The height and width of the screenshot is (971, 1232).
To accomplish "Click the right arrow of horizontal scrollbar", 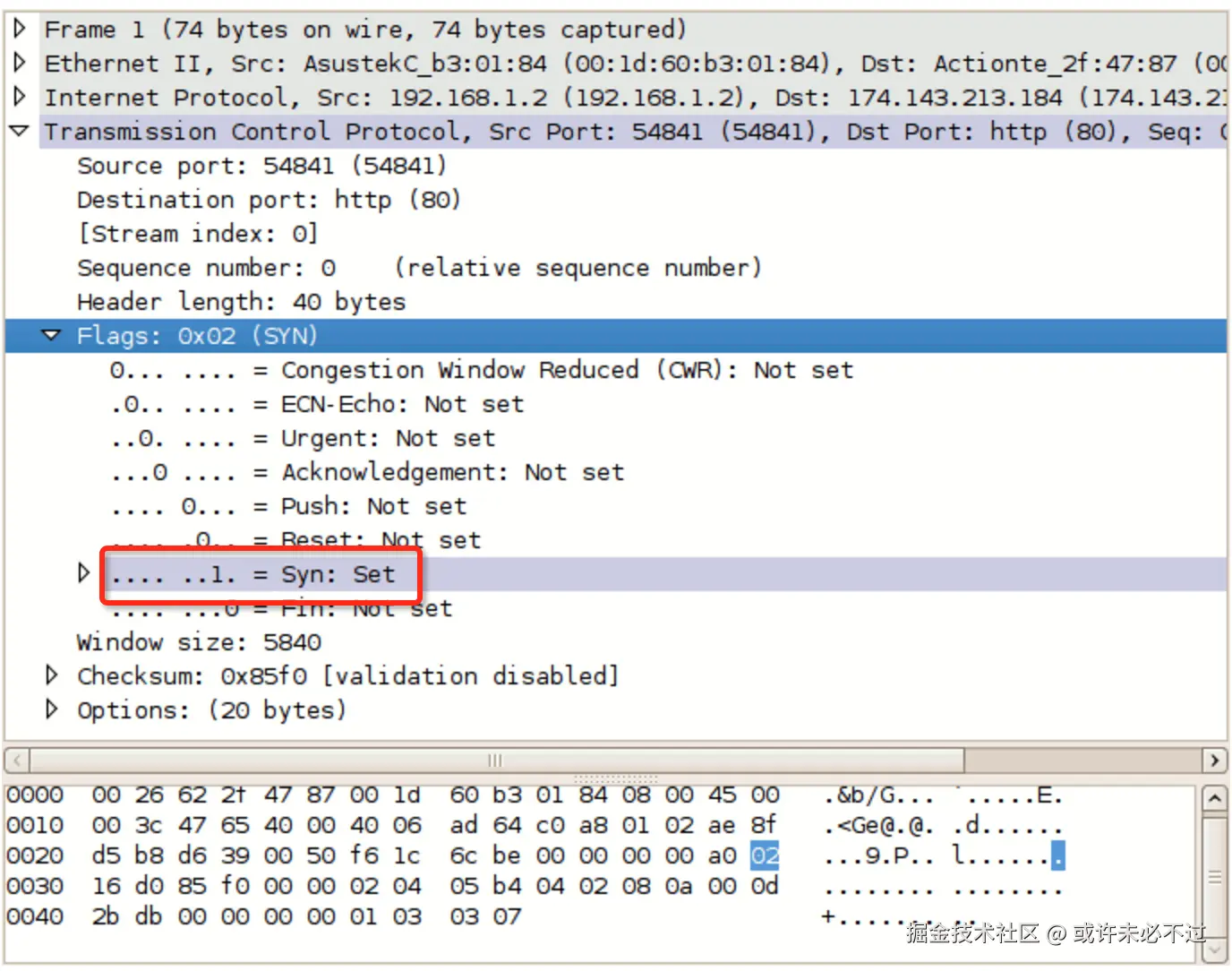I will click(x=1217, y=760).
